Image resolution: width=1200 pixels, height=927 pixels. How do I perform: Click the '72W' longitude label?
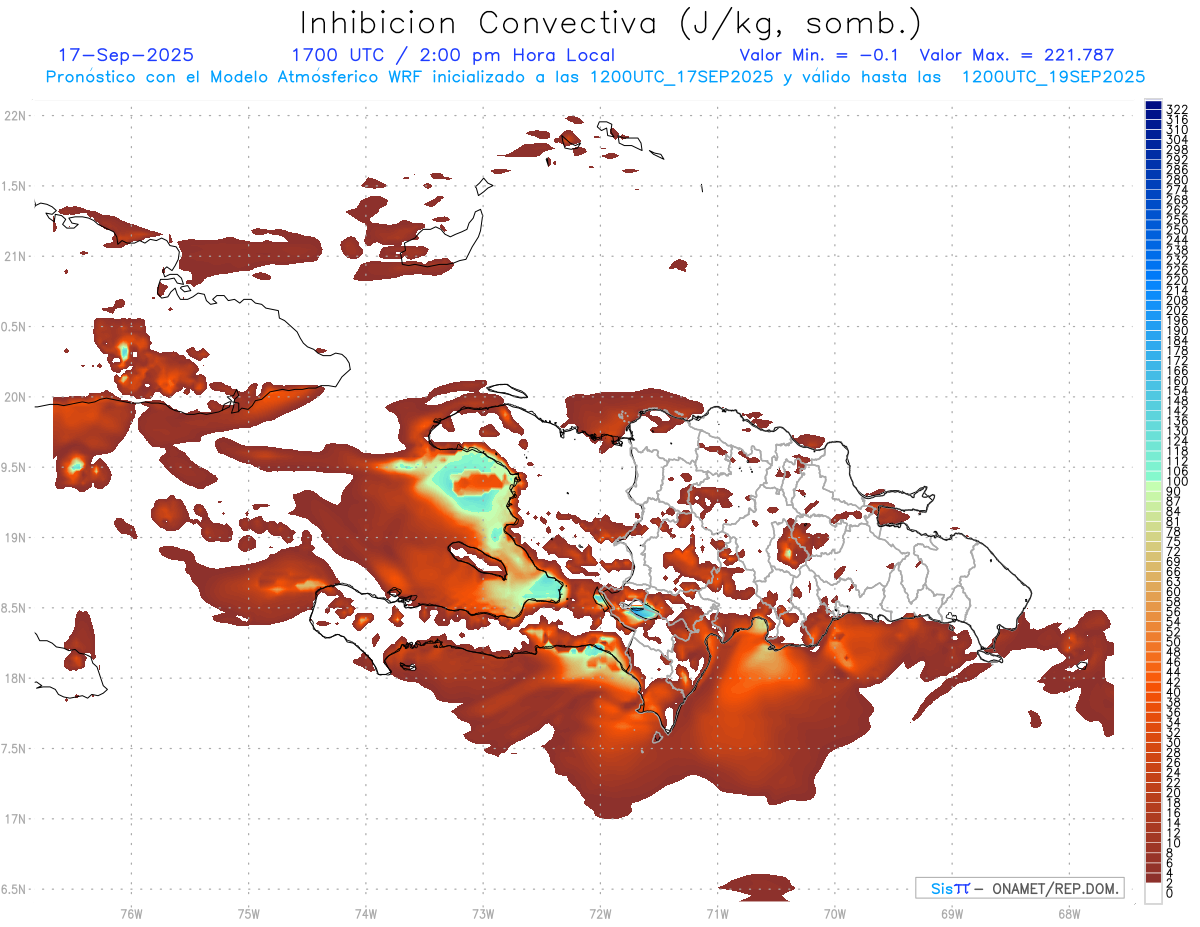600,912
